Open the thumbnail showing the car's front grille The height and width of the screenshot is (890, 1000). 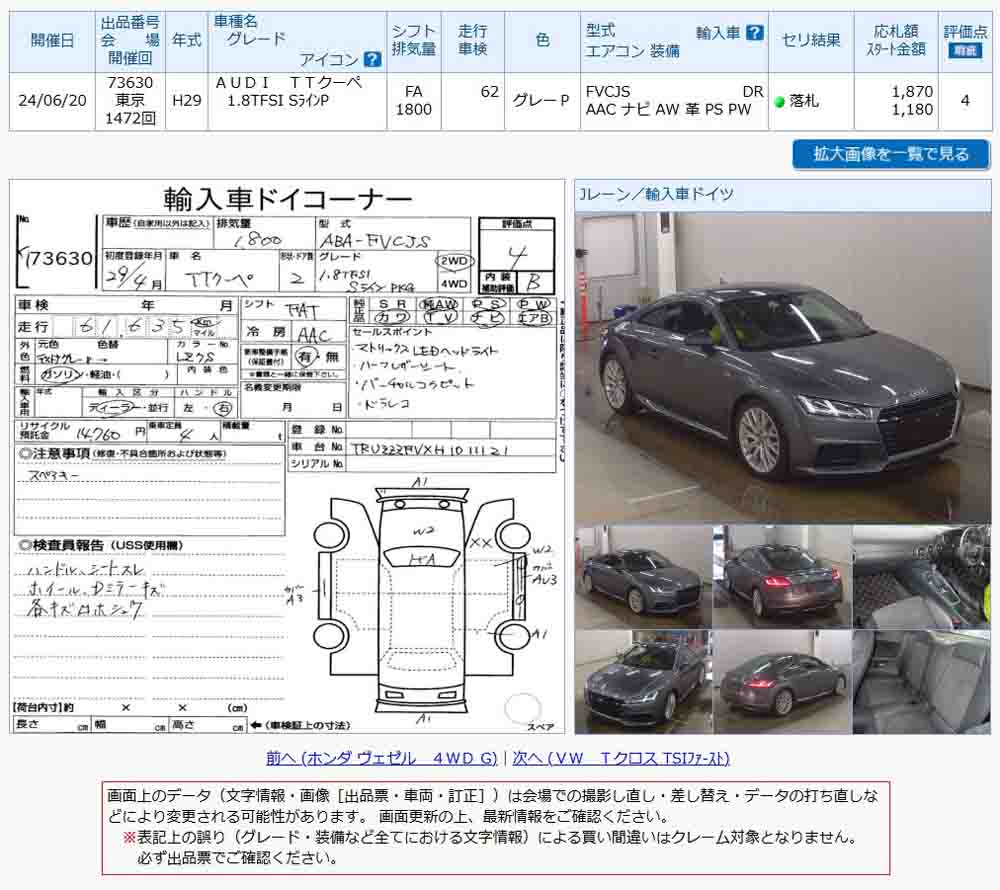click(x=643, y=682)
